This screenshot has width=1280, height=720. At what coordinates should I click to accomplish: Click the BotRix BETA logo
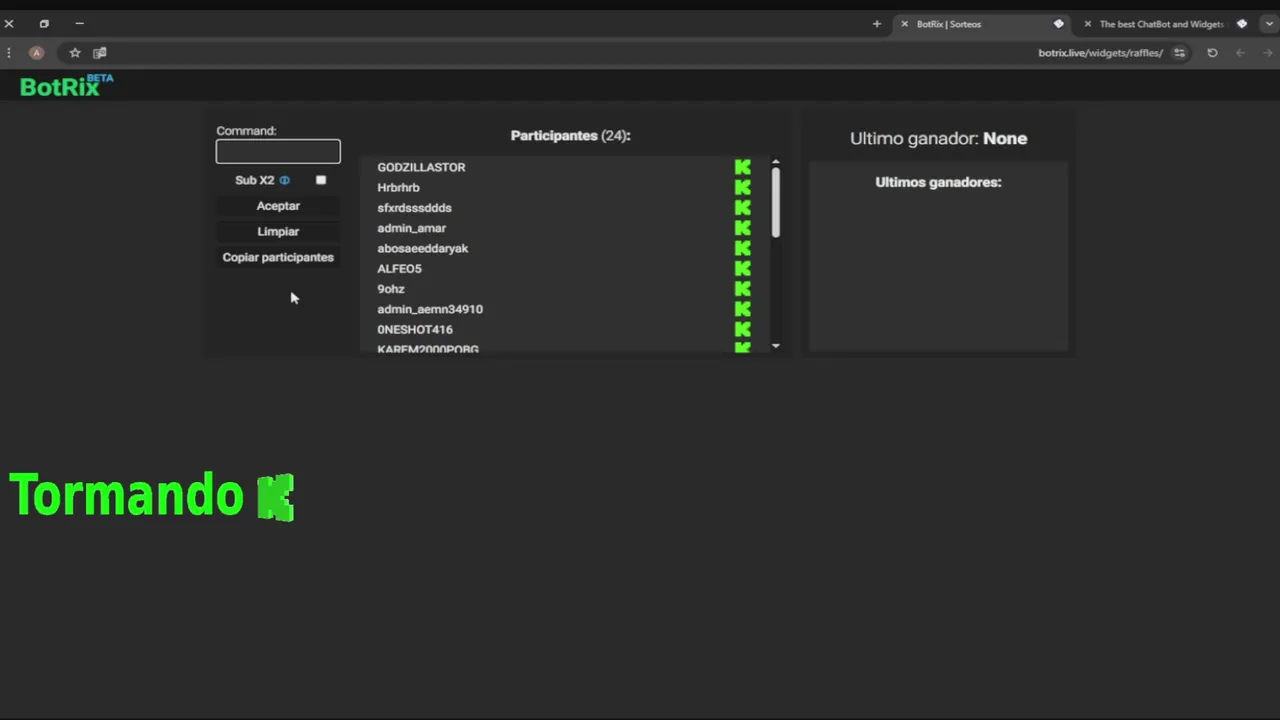[x=66, y=86]
